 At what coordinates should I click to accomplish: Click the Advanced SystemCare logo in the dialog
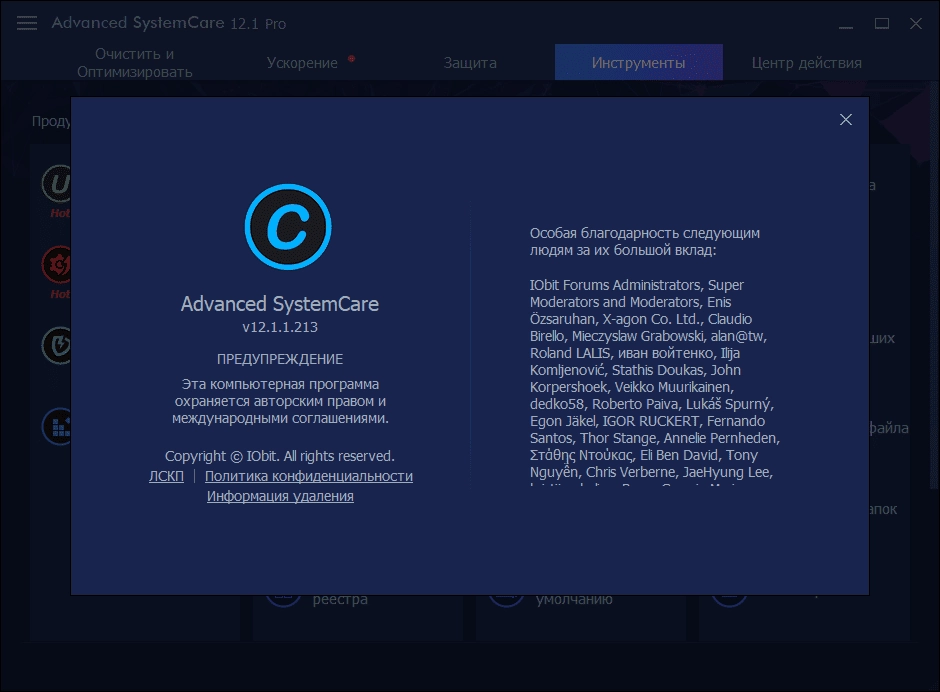(x=288, y=227)
